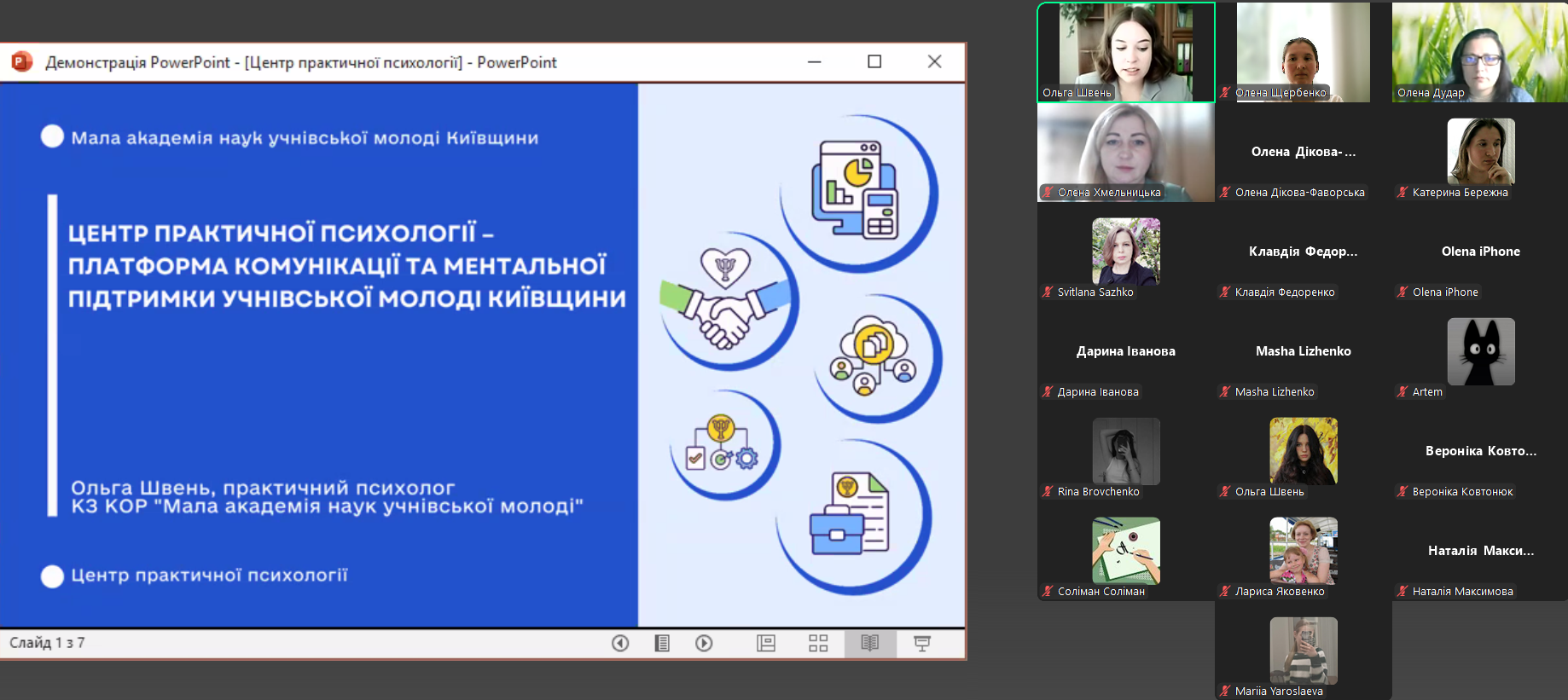Screen dimensions: 1568x700
Task: Click the 'Слайд 1 з 7' slide counter
Action: [47, 643]
